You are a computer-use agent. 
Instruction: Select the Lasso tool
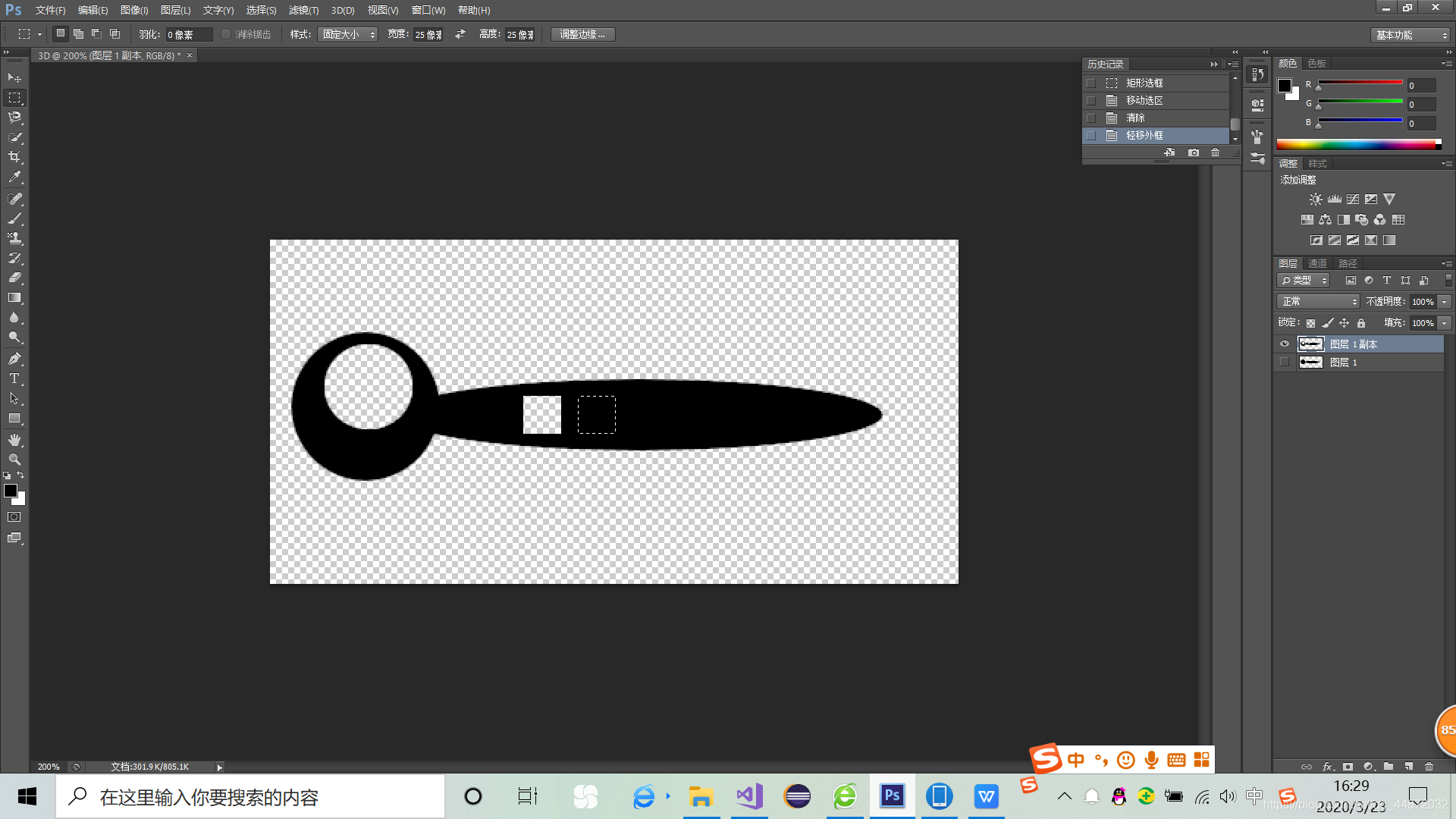click(x=14, y=118)
